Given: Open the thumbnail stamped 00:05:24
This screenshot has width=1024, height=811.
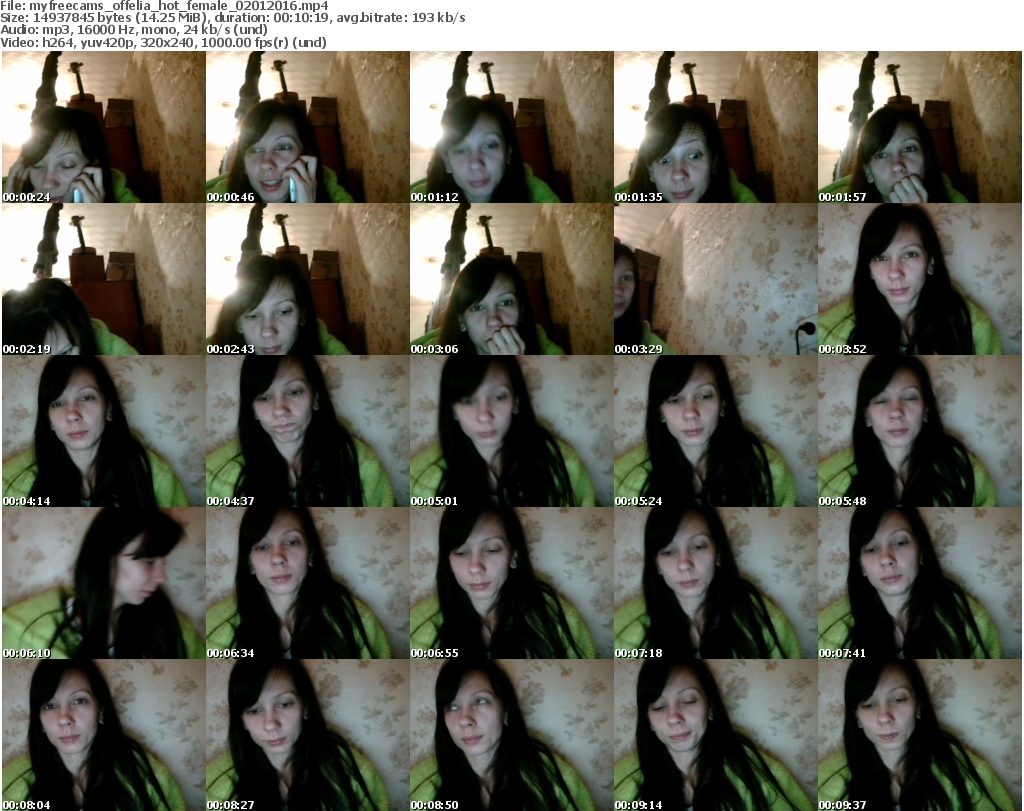Looking at the screenshot, I should (716, 432).
